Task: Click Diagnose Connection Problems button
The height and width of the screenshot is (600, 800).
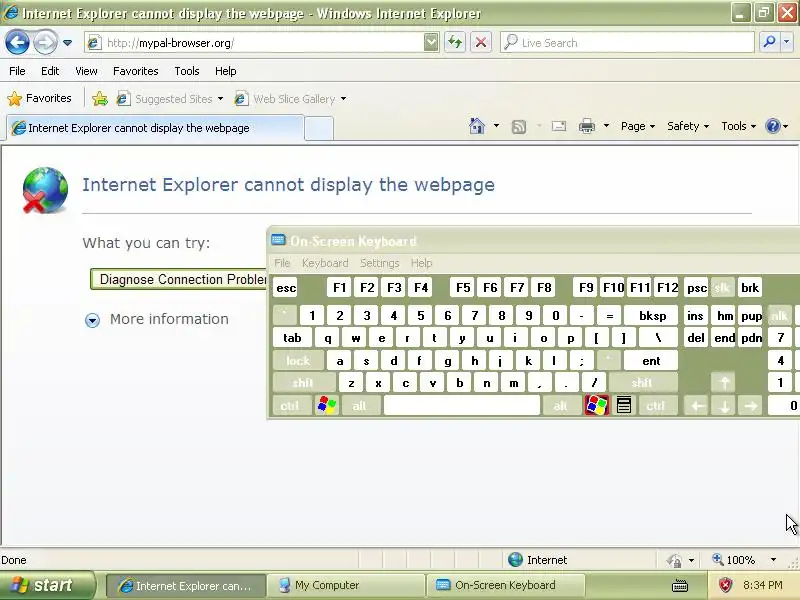Action: pos(179,279)
